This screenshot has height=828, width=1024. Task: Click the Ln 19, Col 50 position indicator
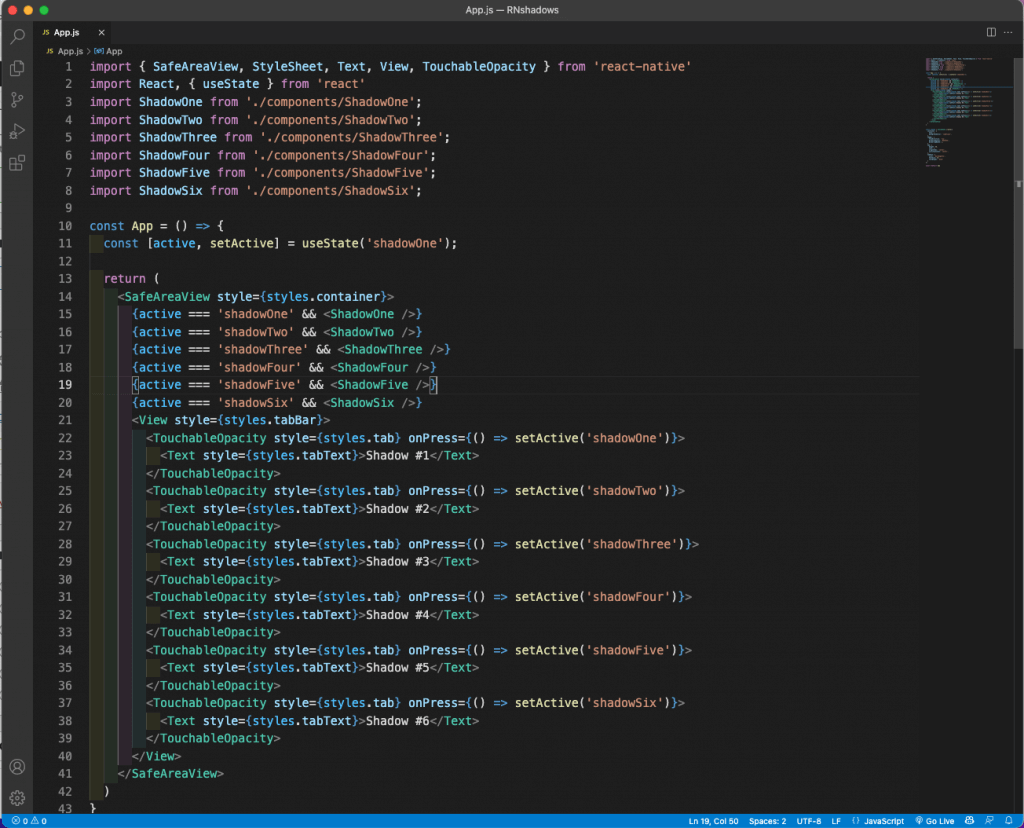(x=712, y=821)
